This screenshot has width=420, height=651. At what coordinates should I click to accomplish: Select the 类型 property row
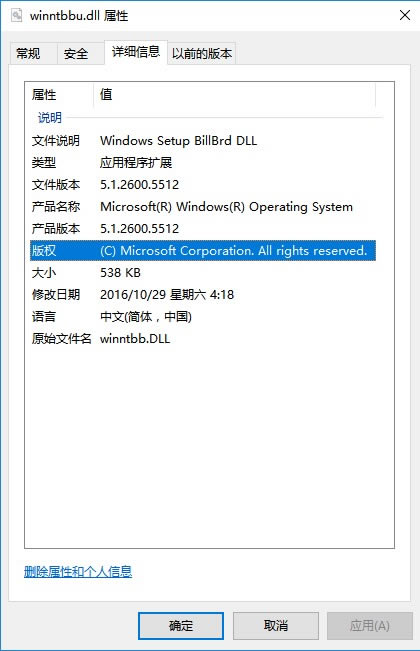point(203,163)
